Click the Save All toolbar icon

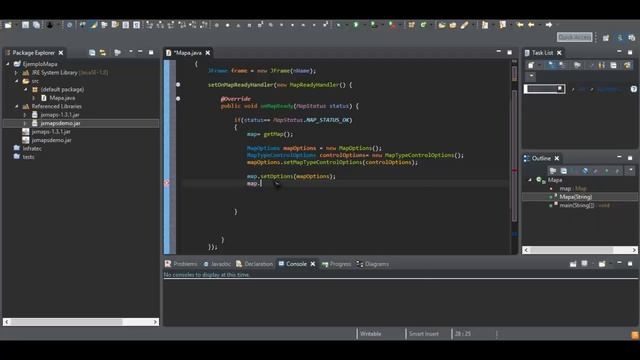point(36,25)
